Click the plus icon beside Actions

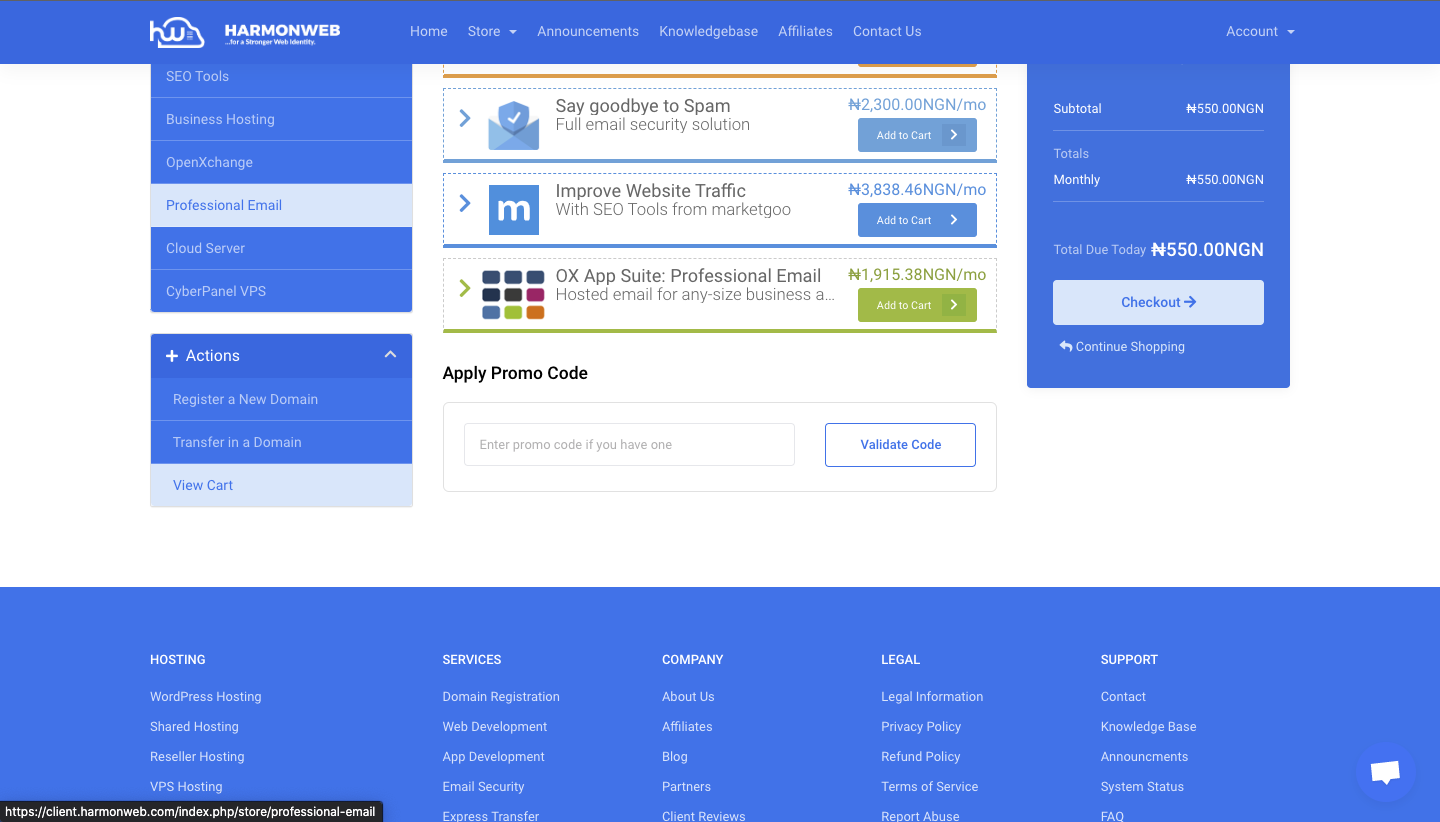(x=171, y=355)
